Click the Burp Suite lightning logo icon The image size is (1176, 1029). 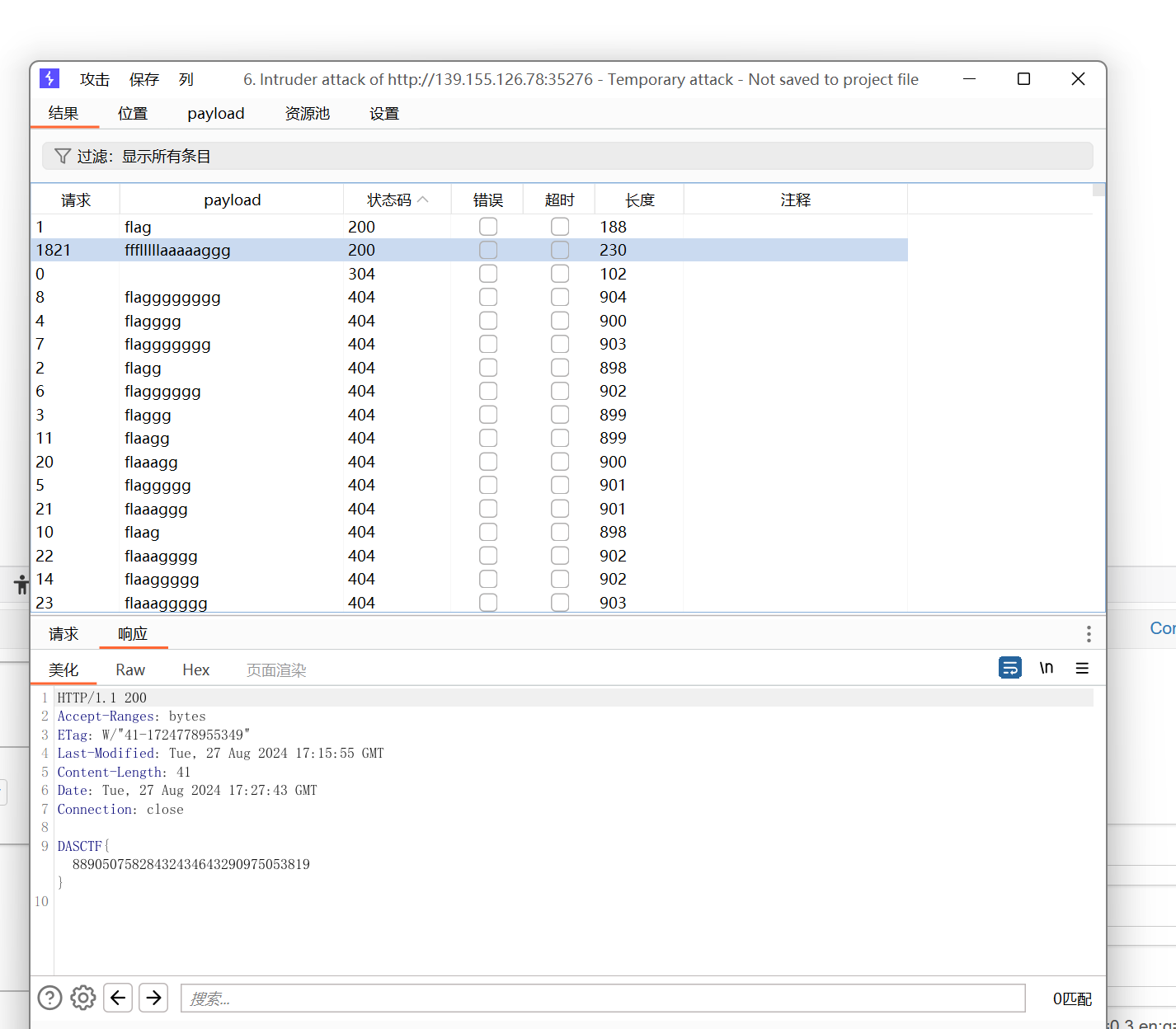pos(49,78)
